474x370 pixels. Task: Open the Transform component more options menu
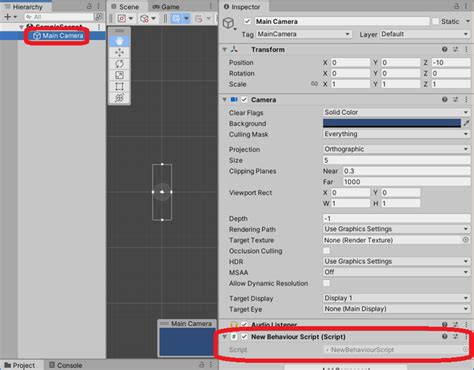click(466, 49)
